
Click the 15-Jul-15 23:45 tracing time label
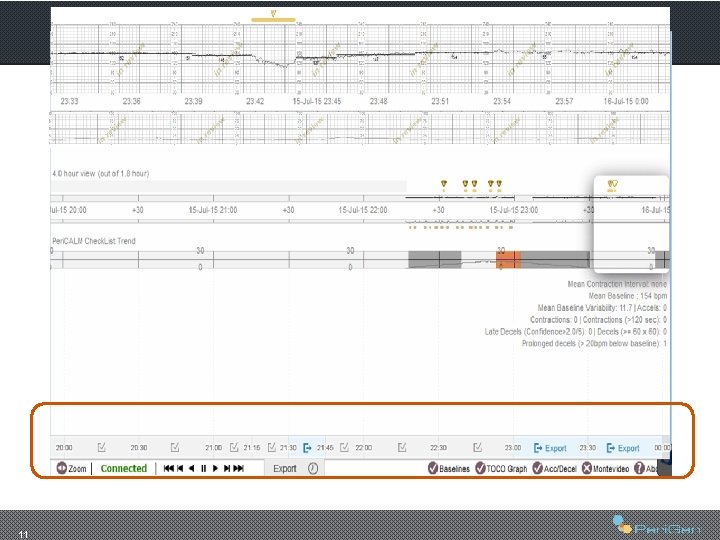[317, 101]
